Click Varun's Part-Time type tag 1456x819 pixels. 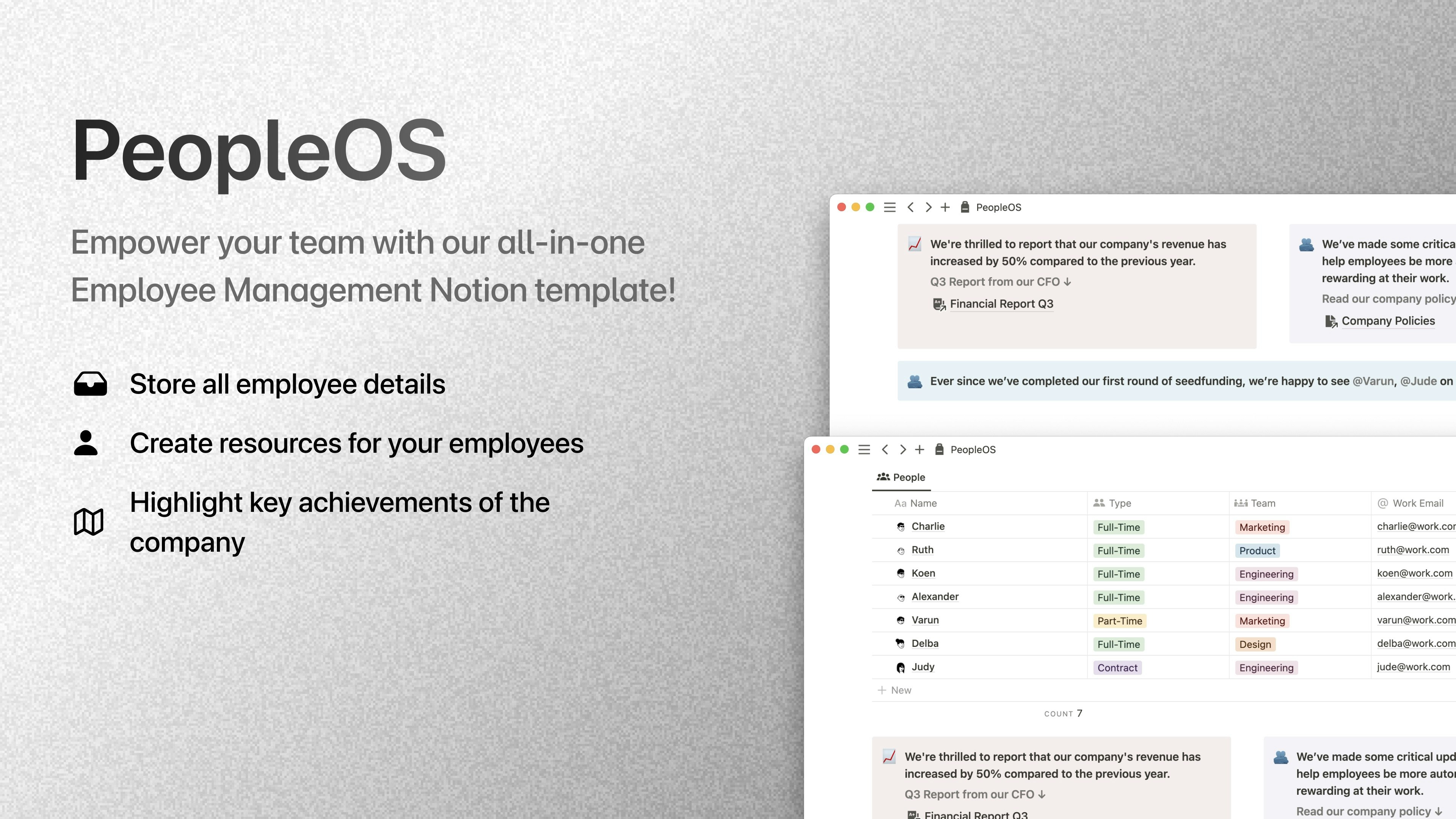[1120, 621]
